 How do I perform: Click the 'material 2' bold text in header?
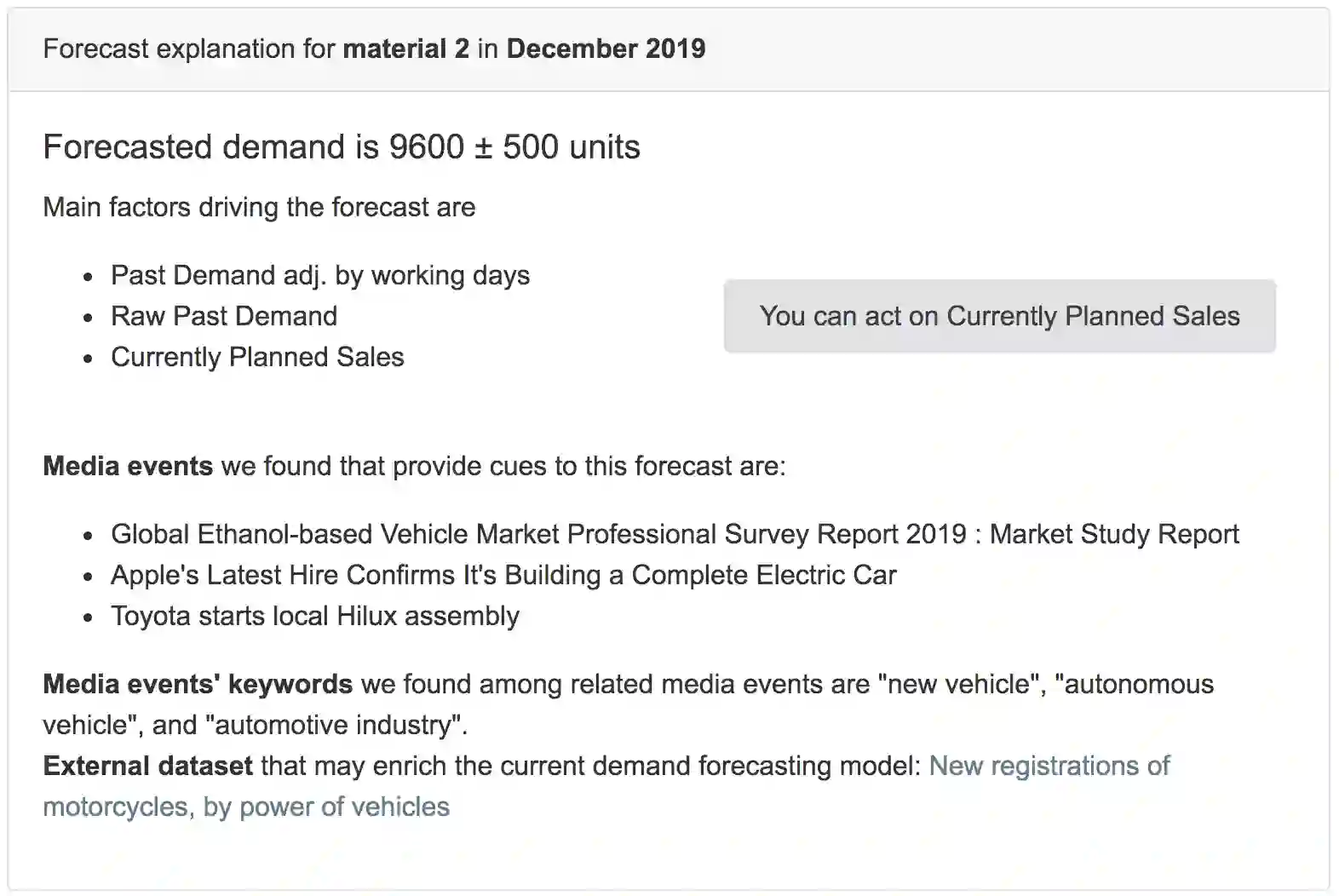click(405, 49)
